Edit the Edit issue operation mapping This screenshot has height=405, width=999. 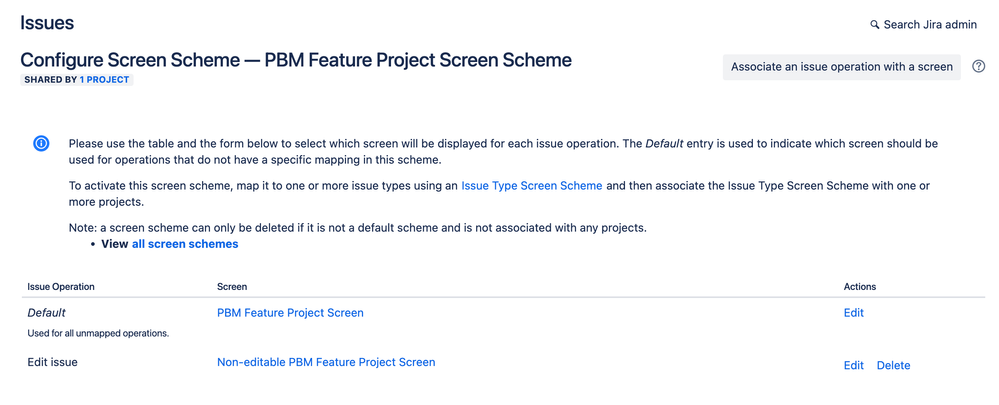(853, 366)
